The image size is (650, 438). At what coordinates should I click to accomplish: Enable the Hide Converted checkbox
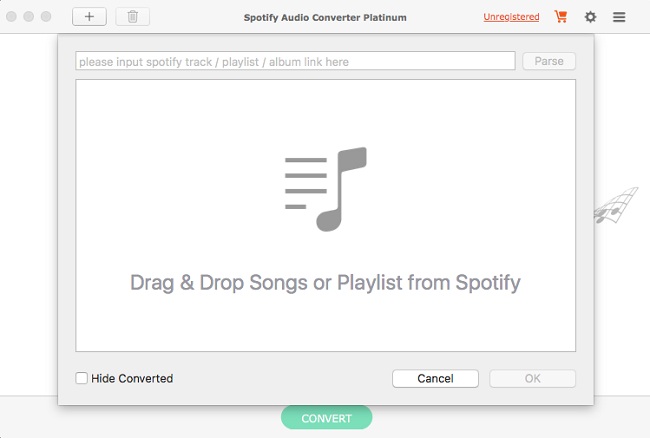point(82,378)
